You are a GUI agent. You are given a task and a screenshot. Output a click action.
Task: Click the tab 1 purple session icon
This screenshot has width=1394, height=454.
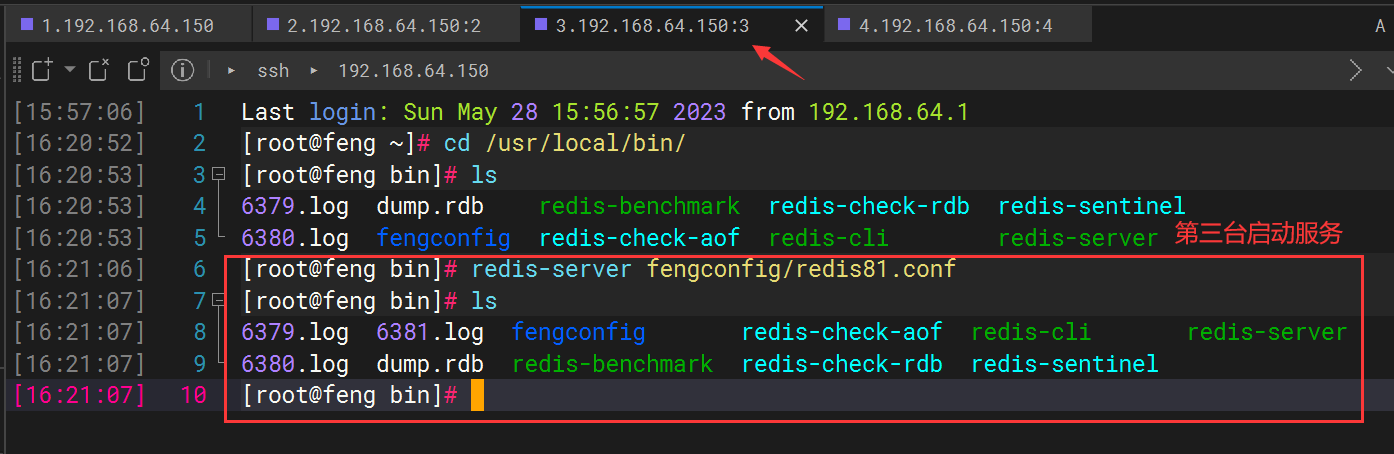[27, 24]
